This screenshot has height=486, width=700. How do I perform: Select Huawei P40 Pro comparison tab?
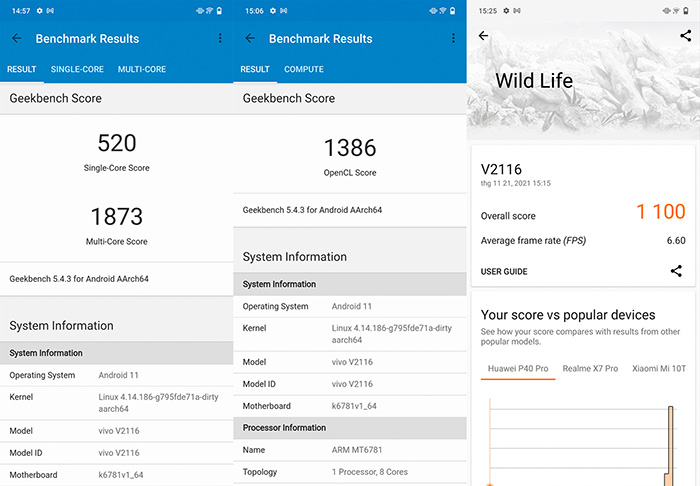pyautogui.click(x=518, y=369)
